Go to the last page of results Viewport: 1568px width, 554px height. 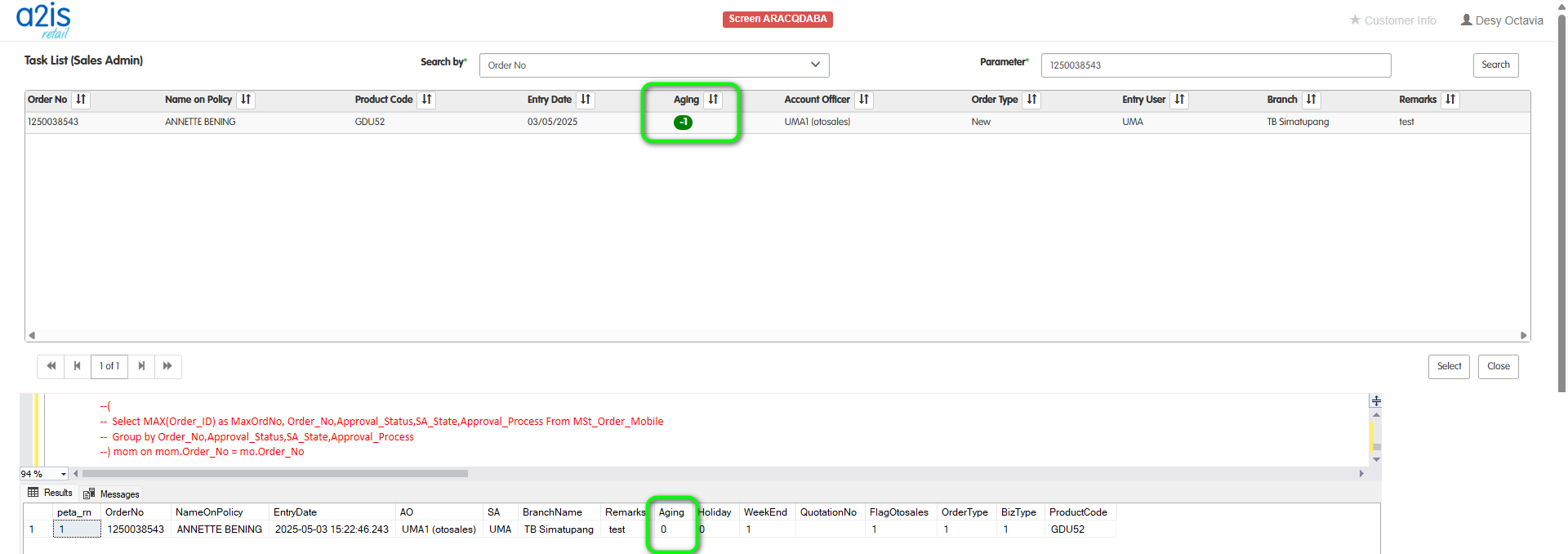coord(167,366)
